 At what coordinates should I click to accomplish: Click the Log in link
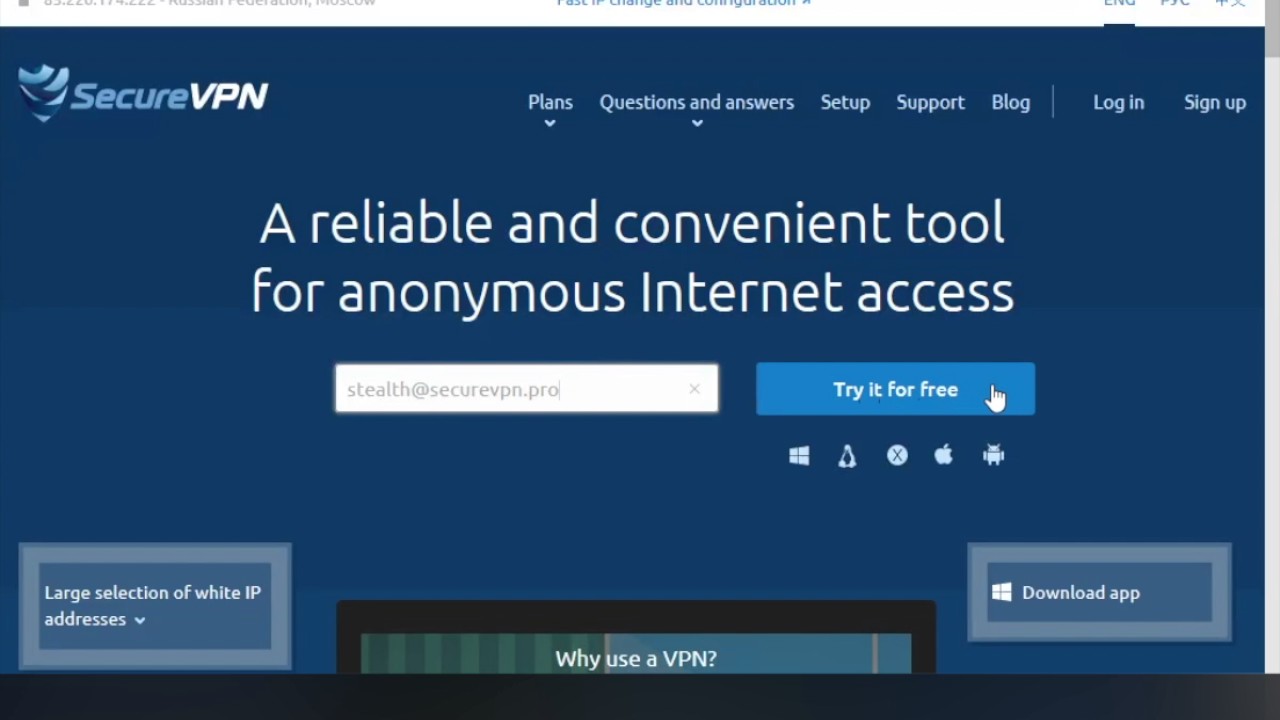[1118, 102]
